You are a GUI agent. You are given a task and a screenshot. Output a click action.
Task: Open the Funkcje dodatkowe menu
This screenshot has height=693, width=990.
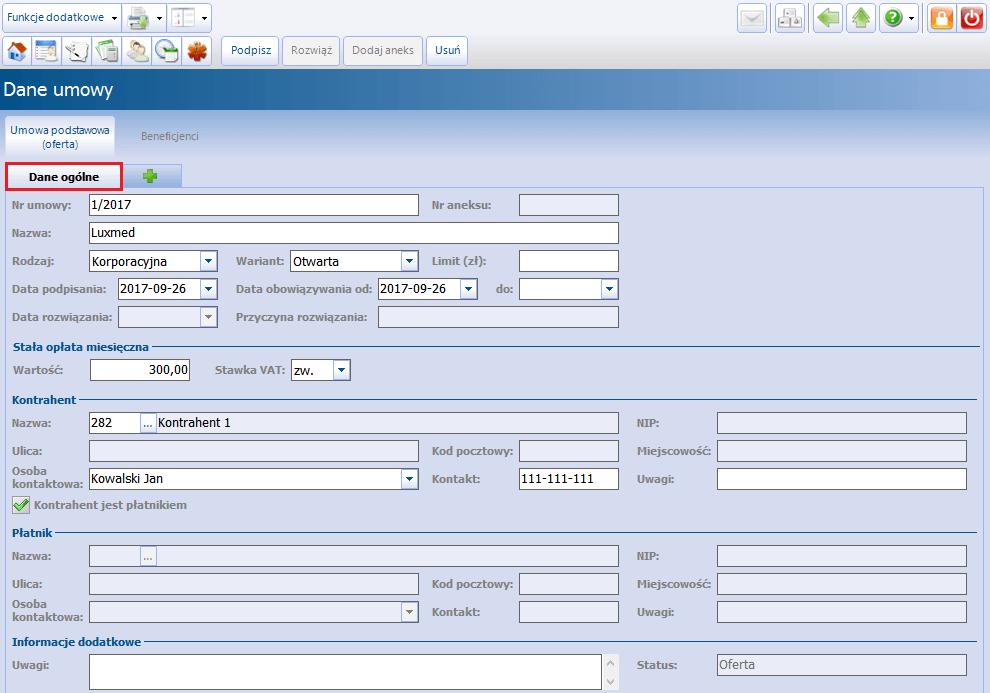click(61, 18)
